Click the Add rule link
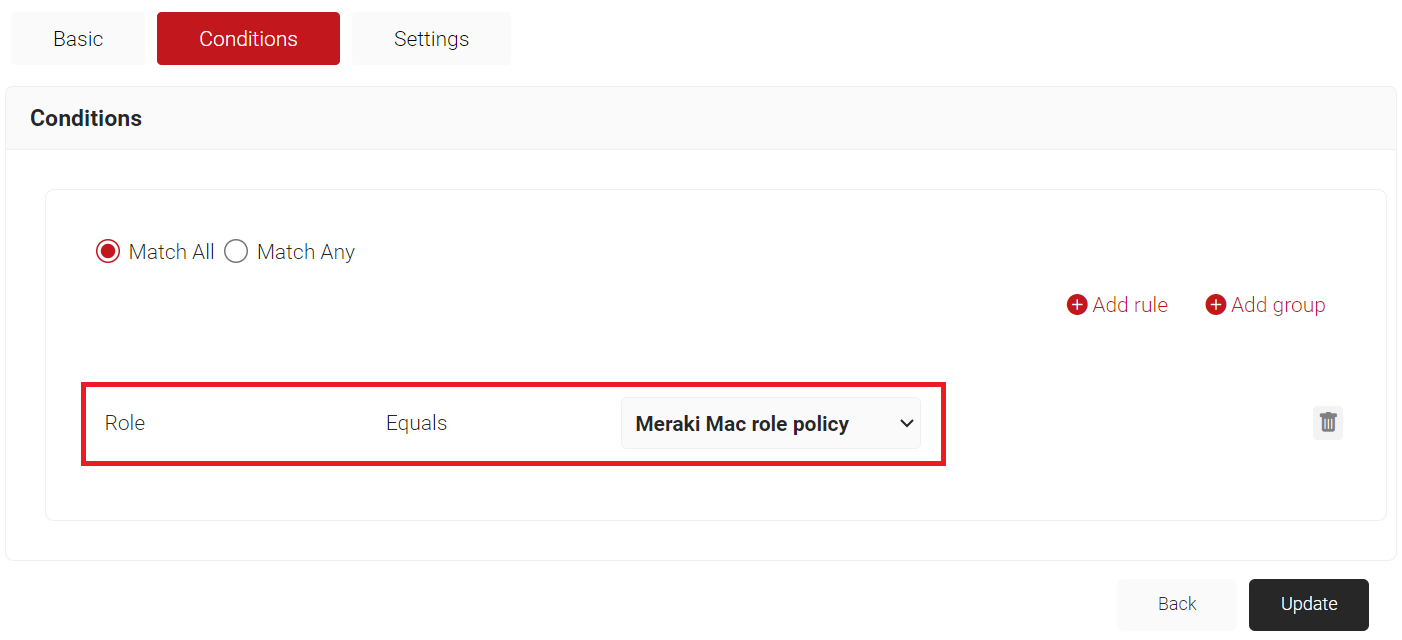Screen dimensions: 1402x640 1130,305
